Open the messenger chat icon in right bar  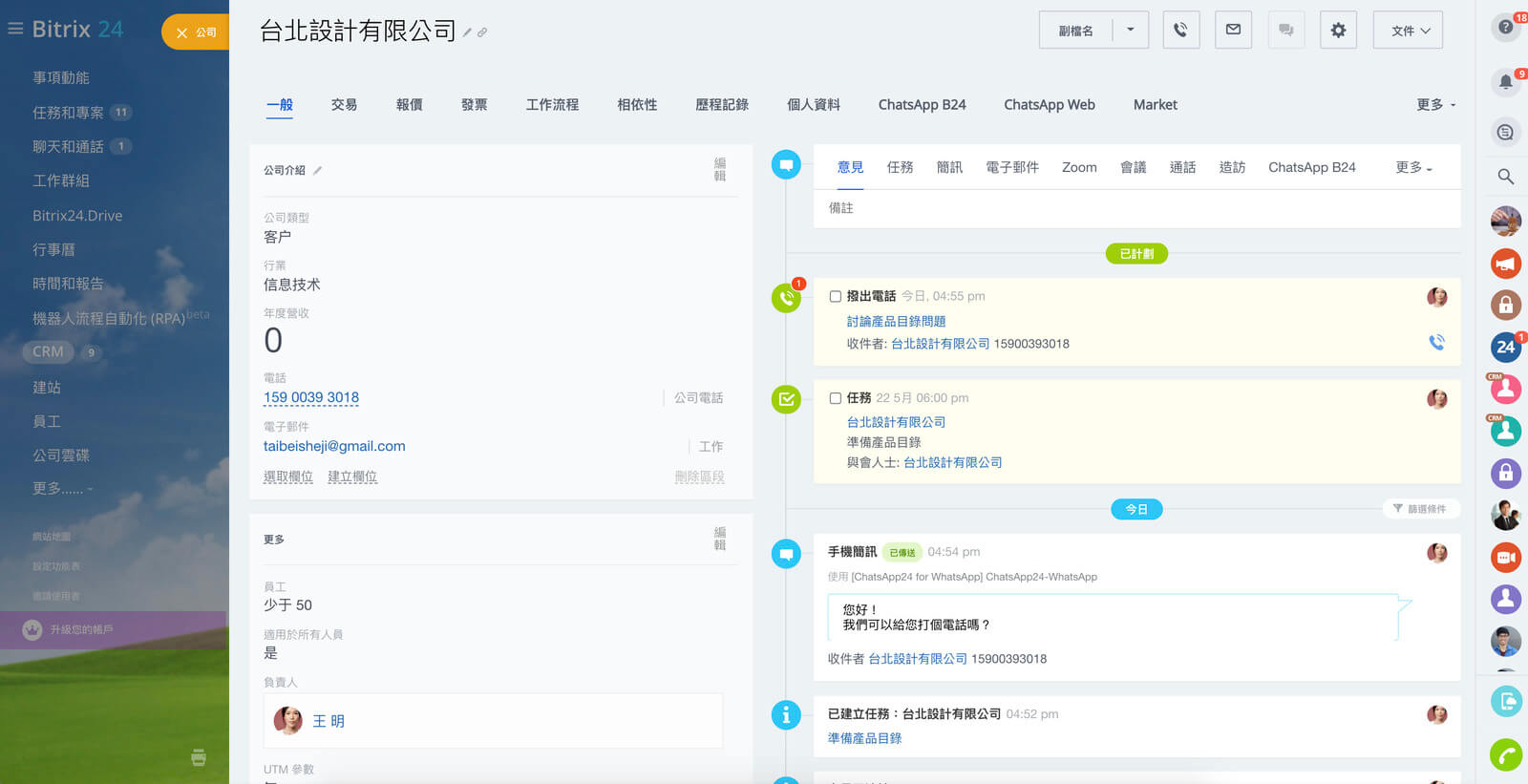[1506, 133]
